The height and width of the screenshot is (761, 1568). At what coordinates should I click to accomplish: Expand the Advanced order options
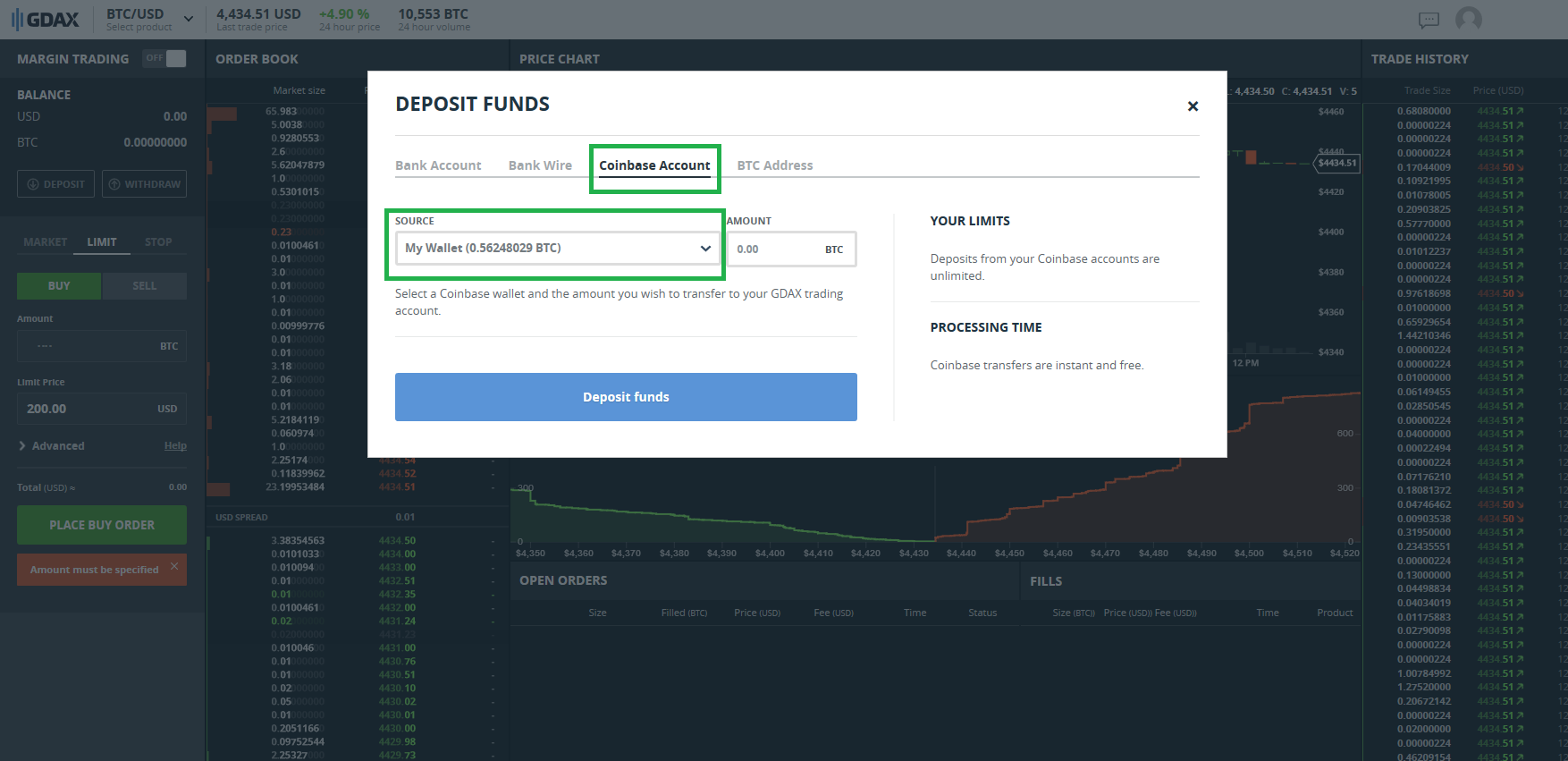pyautogui.click(x=52, y=445)
